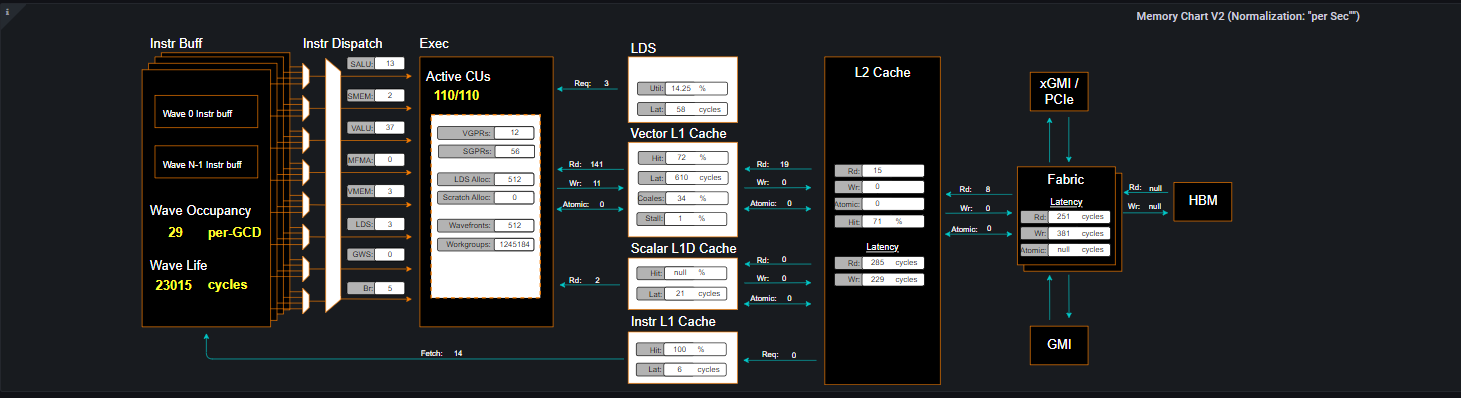Image resolution: width=1461 pixels, height=398 pixels.
Task: Click the SMEM value field
Action: click(x=390, y=95)
